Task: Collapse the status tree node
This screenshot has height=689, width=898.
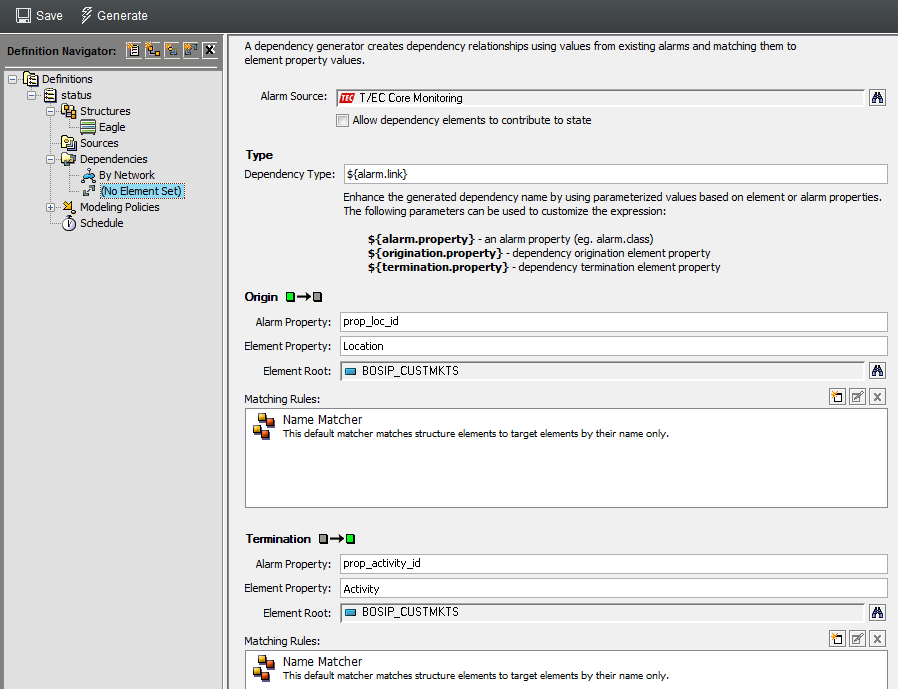Action: click(x=32, y=95)
